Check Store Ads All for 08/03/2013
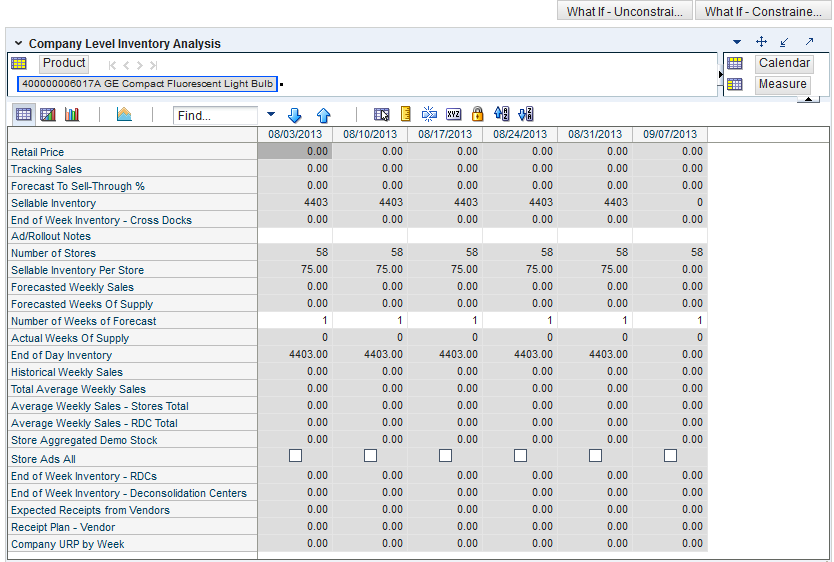Image resolution: width=834 pixels, height=562 pixels. coord(295,456)
